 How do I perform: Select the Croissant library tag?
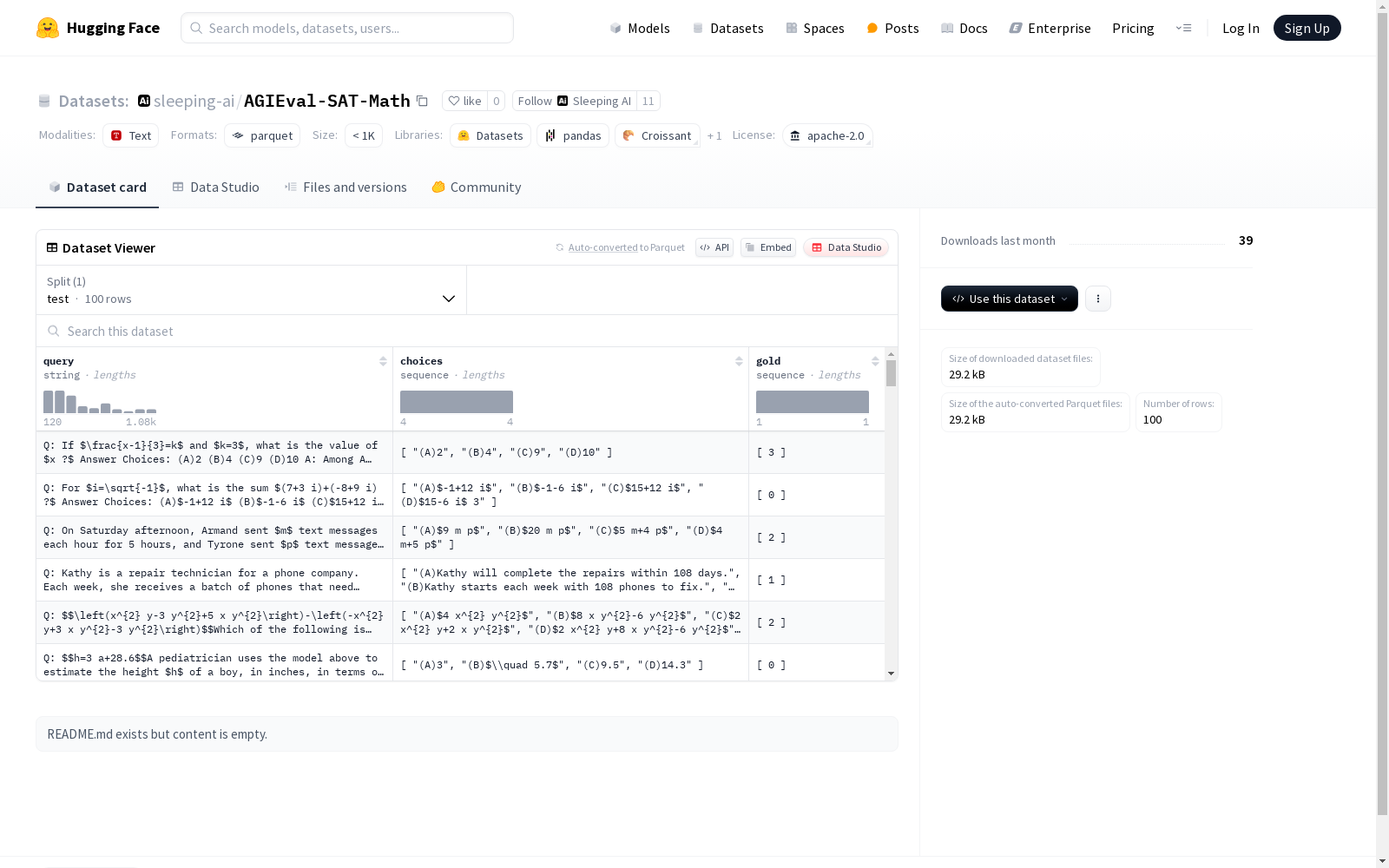pos(657,135)
